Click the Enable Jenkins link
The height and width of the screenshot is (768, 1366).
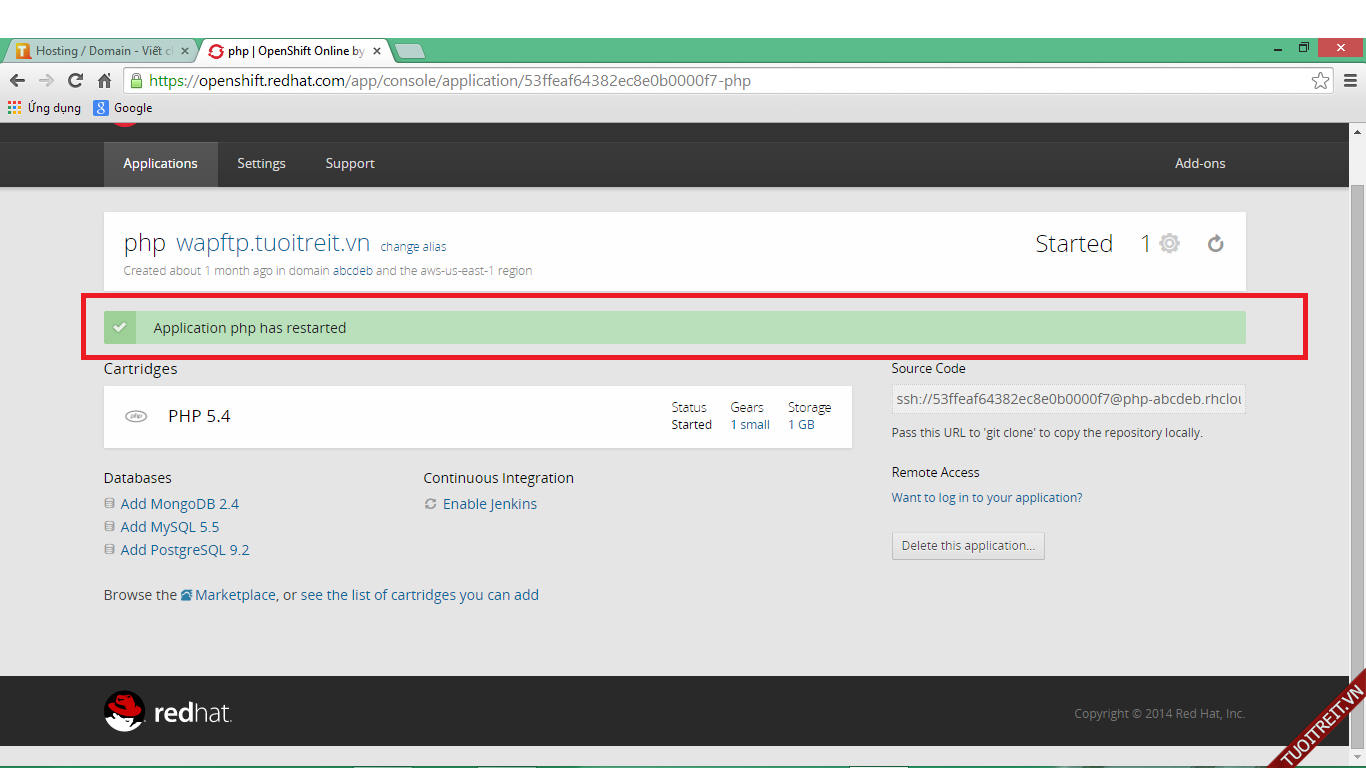(489, 504)
